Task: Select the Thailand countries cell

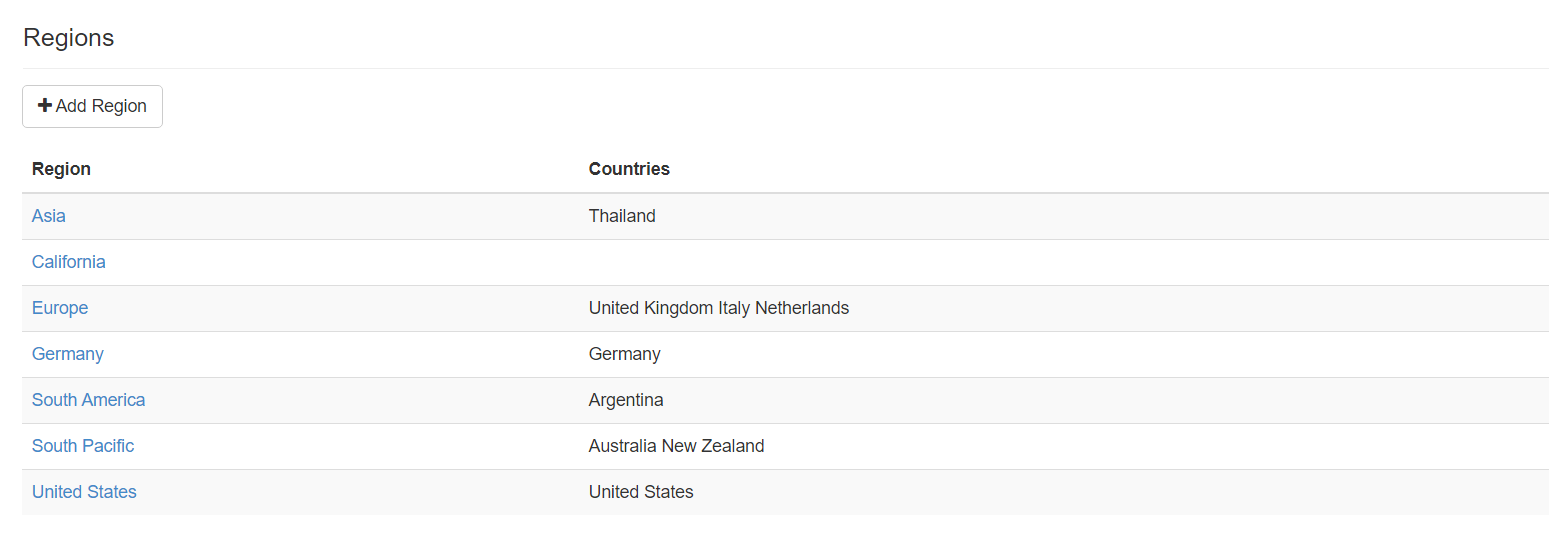Action: tap(622, 216)
